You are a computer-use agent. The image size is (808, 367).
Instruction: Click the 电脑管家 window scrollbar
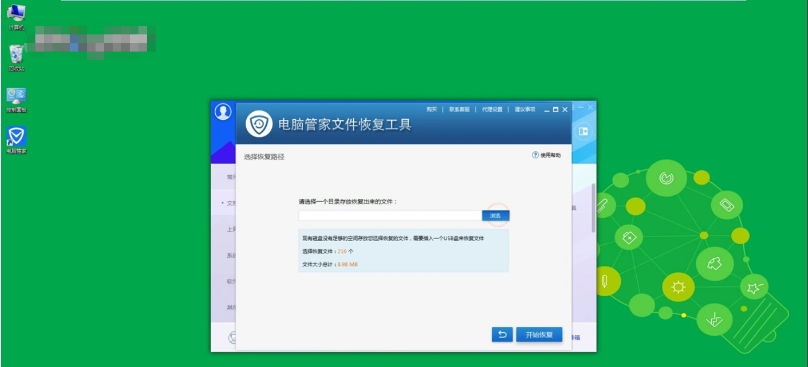[594, 207]
